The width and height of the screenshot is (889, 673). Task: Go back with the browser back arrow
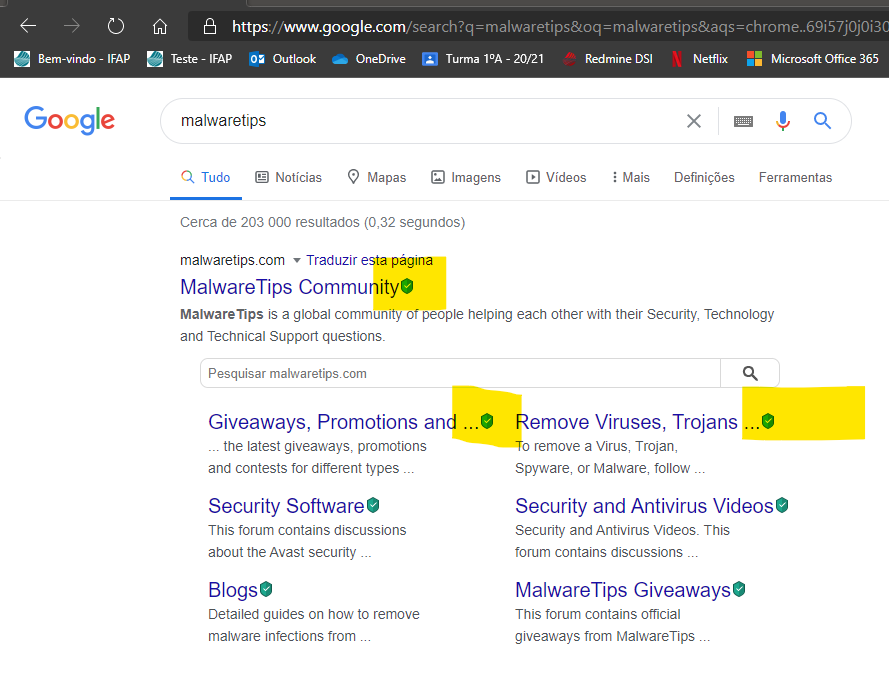pyautogui.click(x=28, y=26)
